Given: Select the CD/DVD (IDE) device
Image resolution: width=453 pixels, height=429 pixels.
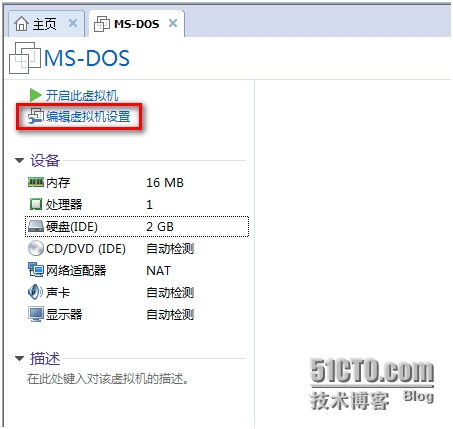Looking at the screenshot, I should [x=137, y=249].
